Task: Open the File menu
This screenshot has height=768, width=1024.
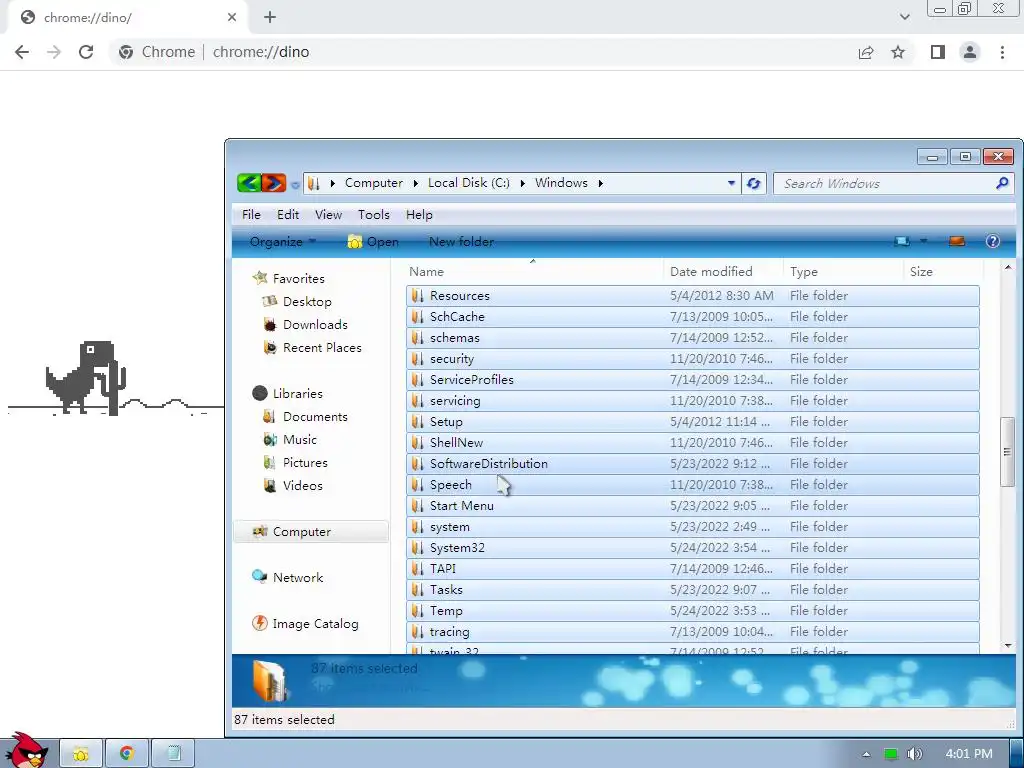Action: pos(251,215)
